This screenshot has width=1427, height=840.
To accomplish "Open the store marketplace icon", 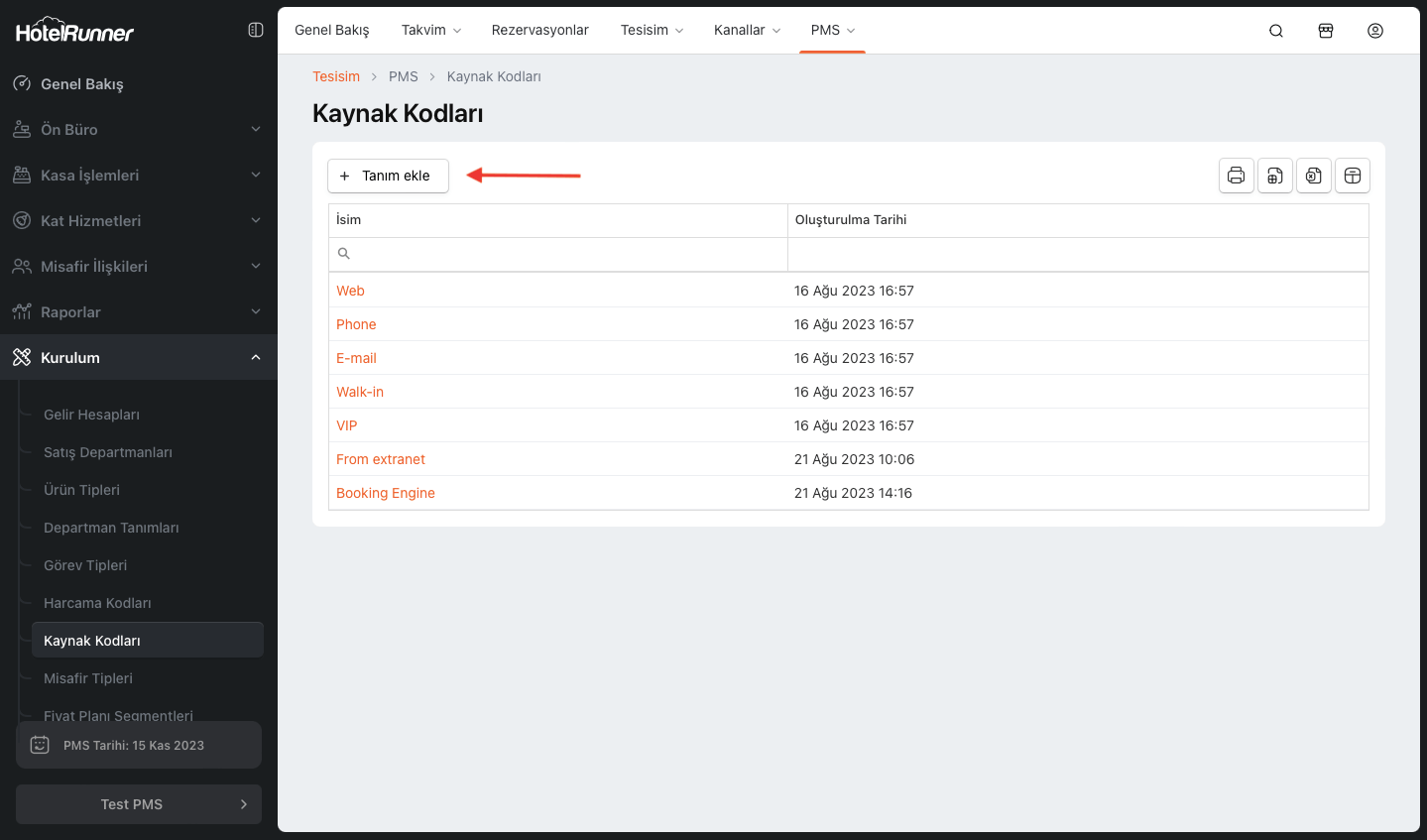I will [x=1326, y=31].
